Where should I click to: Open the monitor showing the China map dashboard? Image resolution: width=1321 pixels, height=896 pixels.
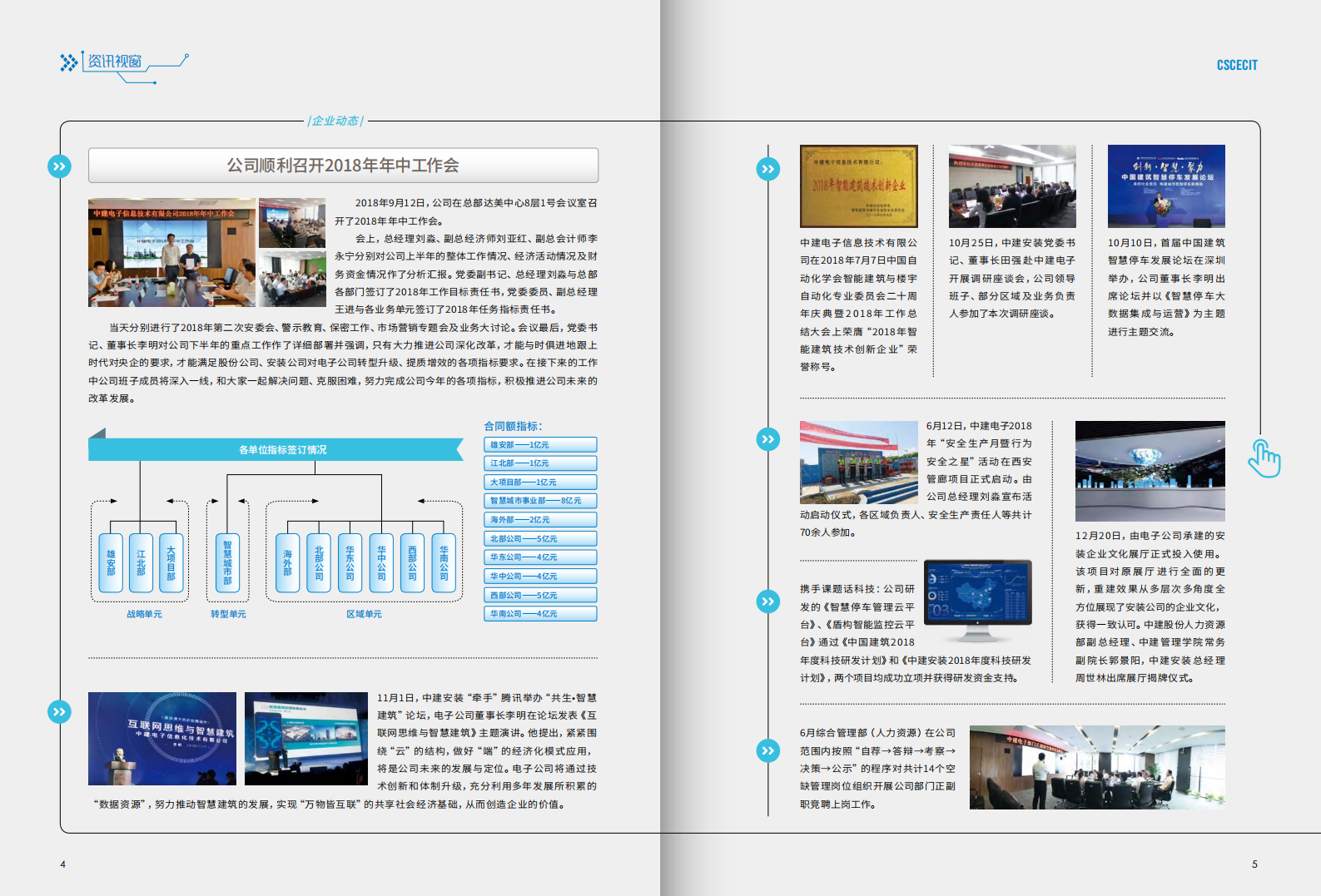click(978, 601)
